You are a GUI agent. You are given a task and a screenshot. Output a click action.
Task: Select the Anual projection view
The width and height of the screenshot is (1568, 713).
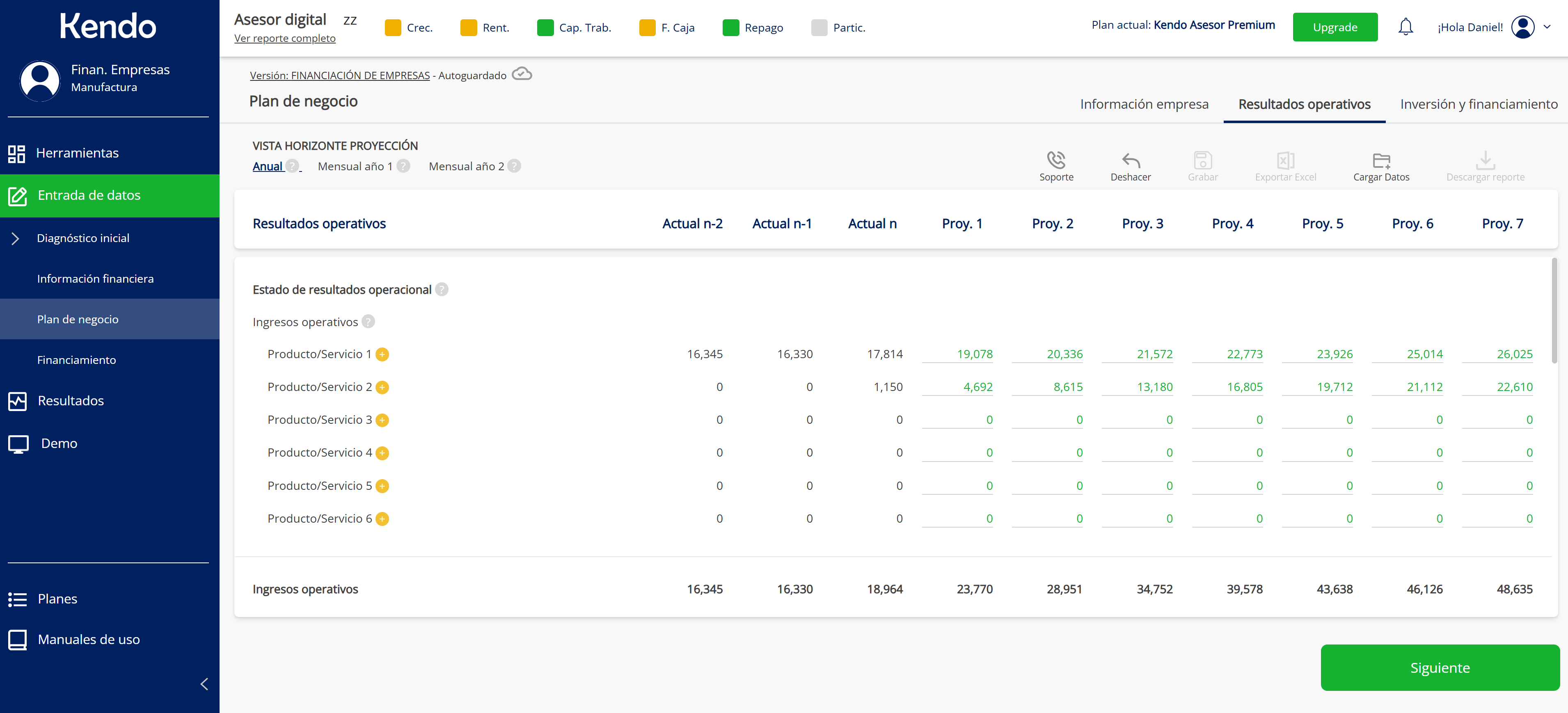(268, 166)
